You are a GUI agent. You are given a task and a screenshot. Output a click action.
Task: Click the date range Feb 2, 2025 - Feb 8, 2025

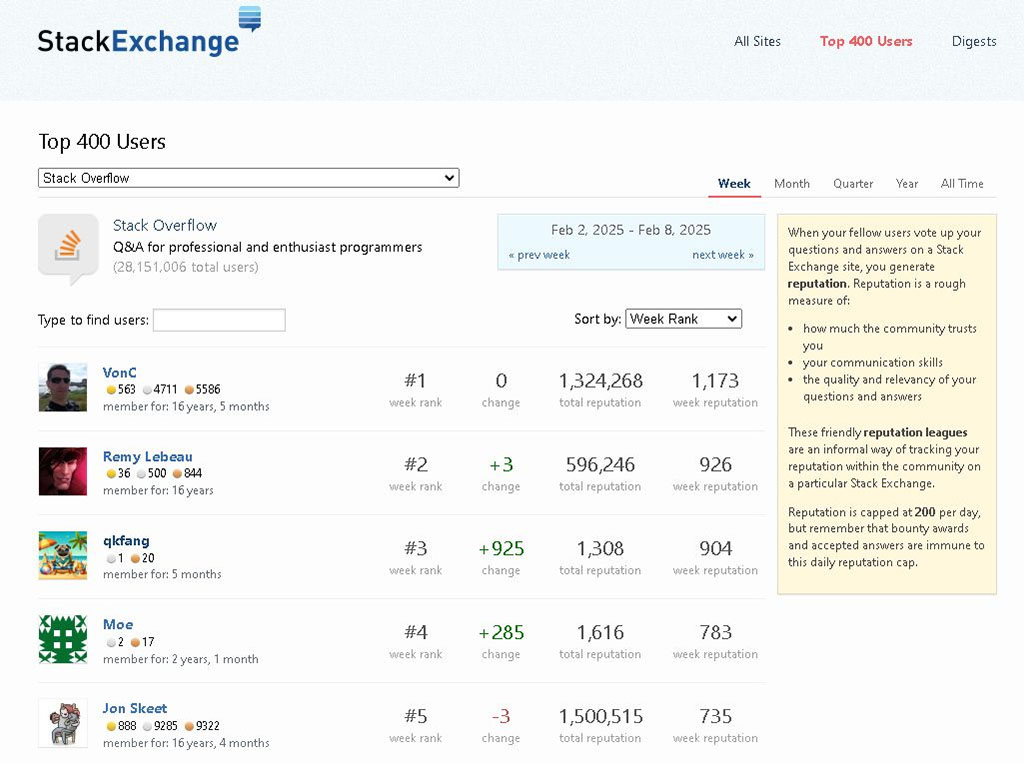point(631,230)
